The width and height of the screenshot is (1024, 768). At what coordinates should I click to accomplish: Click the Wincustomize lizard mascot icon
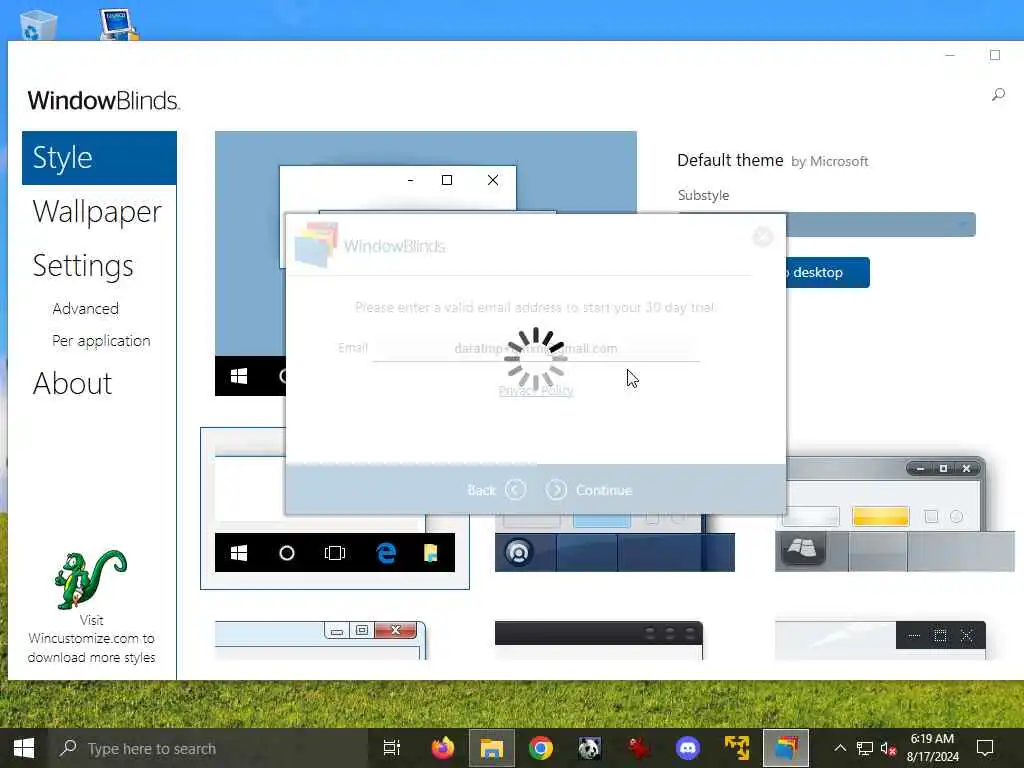click(91, 579)
